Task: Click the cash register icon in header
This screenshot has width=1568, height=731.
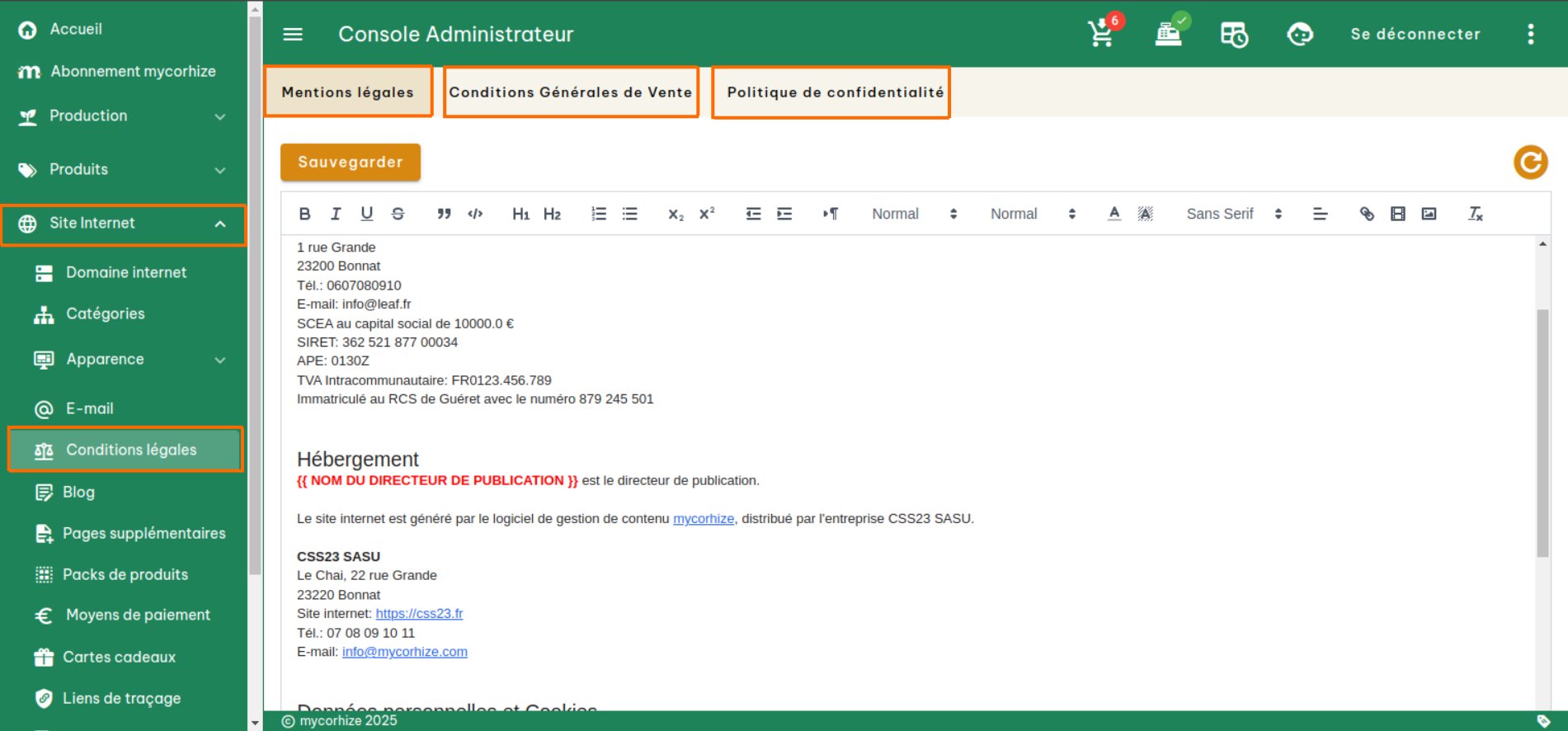Action: pos(1168,34)
